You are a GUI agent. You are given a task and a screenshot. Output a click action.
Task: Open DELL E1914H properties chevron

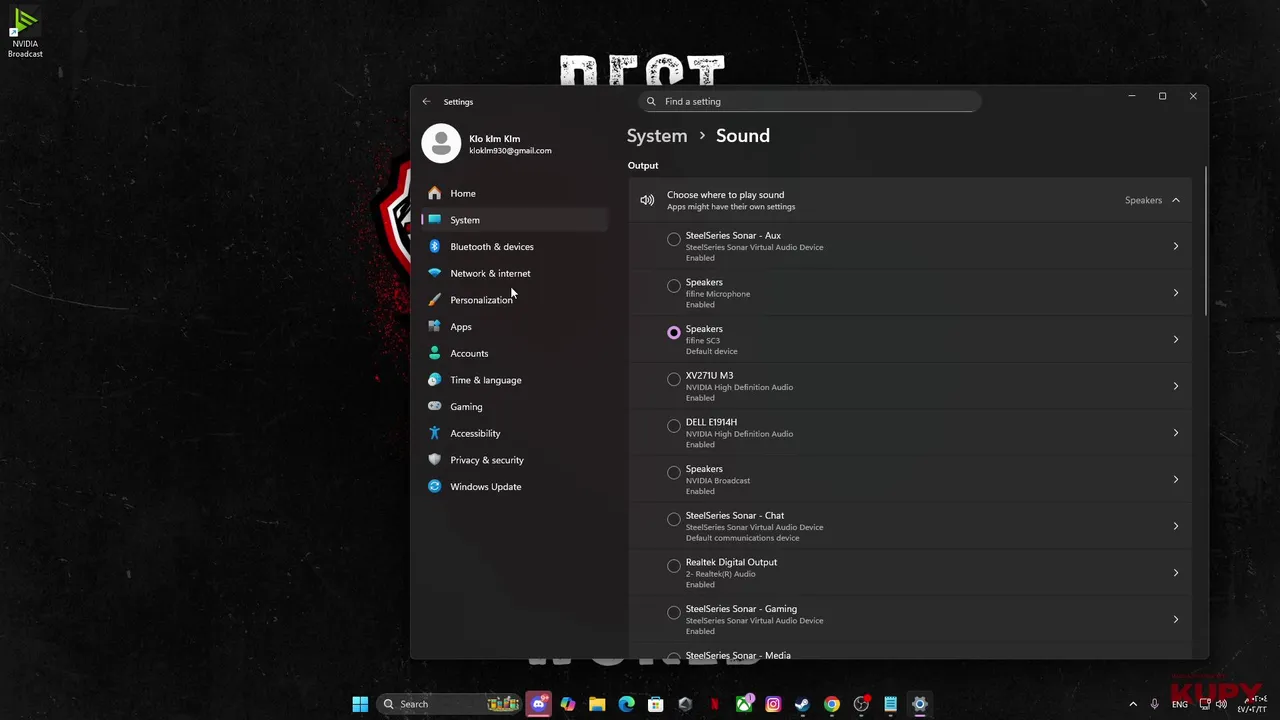[1176, 433]
